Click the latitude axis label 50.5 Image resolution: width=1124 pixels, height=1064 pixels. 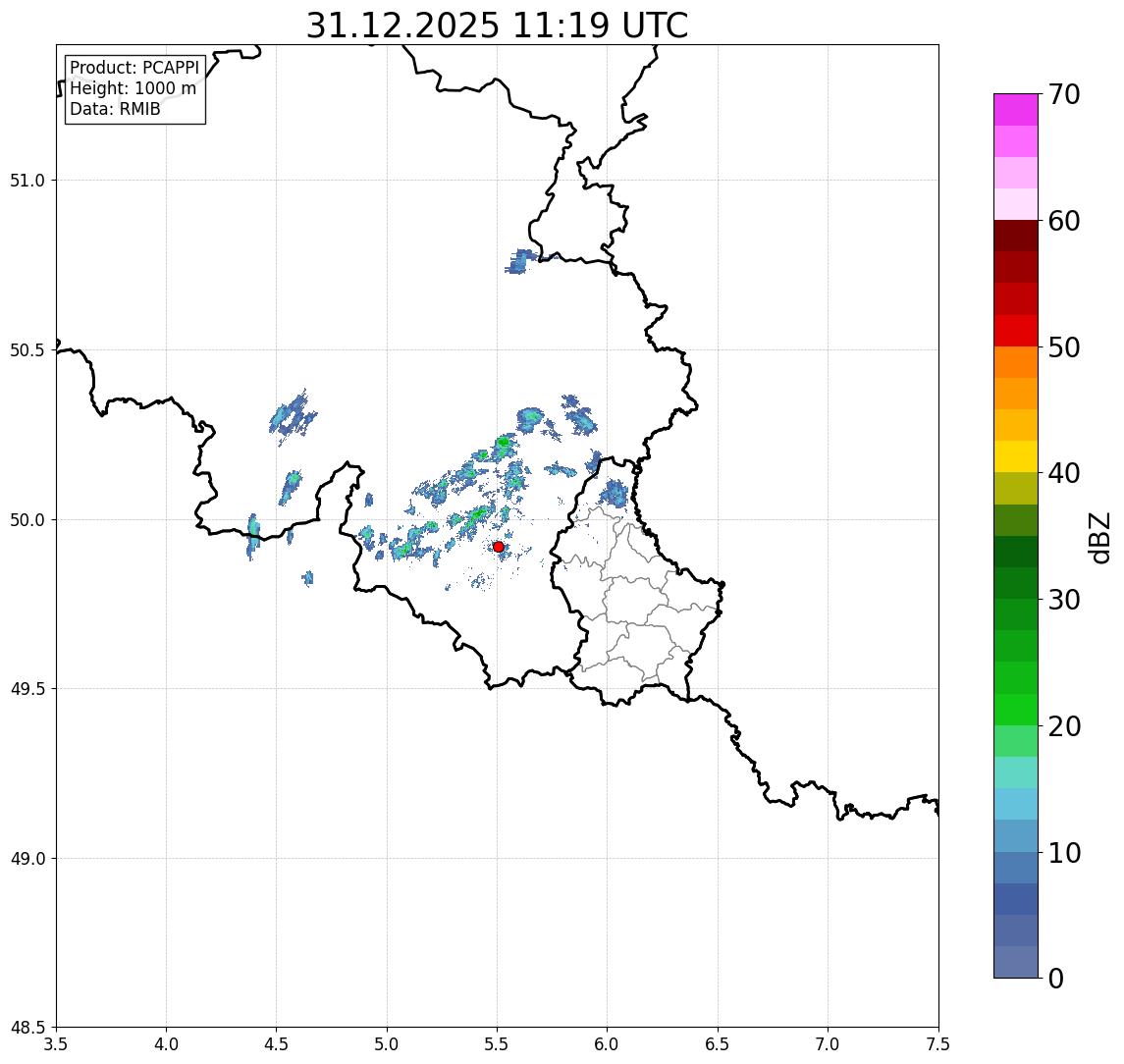tap(27, 349)
